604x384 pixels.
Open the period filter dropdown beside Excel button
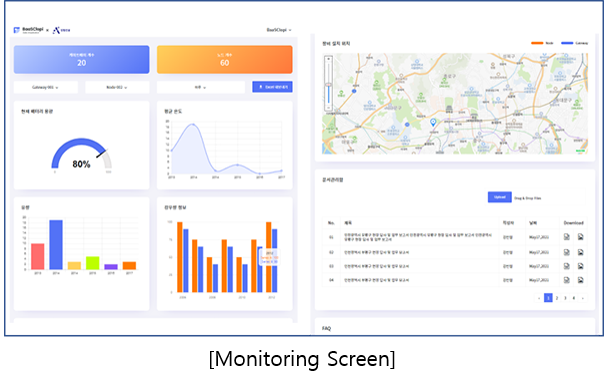[200, 87]
